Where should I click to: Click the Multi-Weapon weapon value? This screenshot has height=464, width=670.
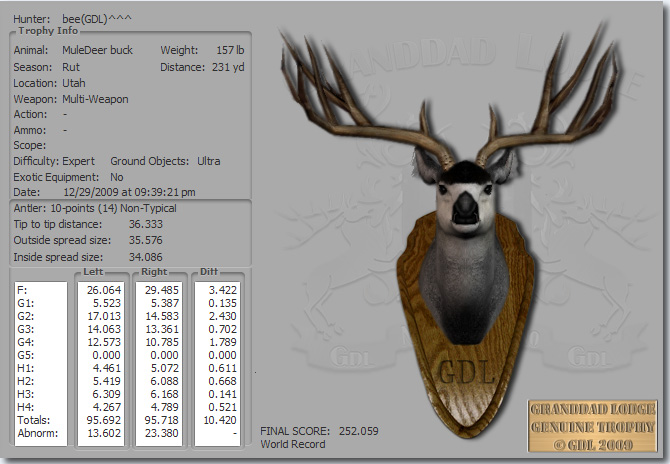tap(95, 99)
